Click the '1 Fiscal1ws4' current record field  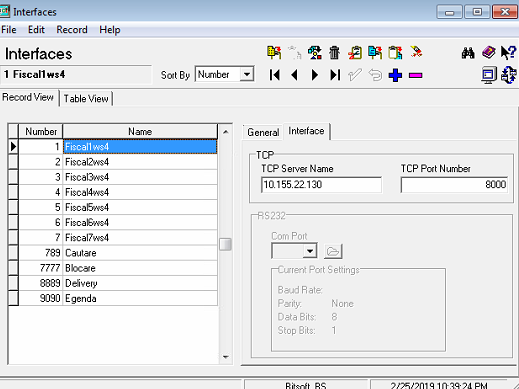[76, 74]
